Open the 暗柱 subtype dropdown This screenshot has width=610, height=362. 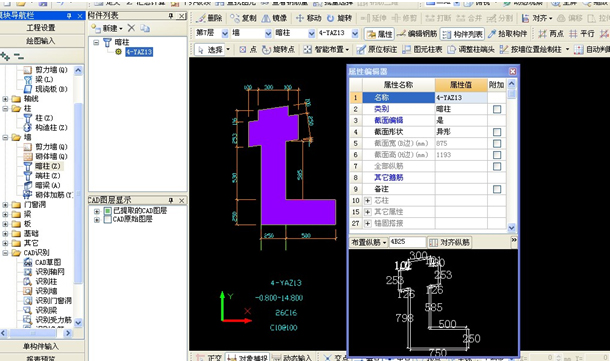point(311,34)
